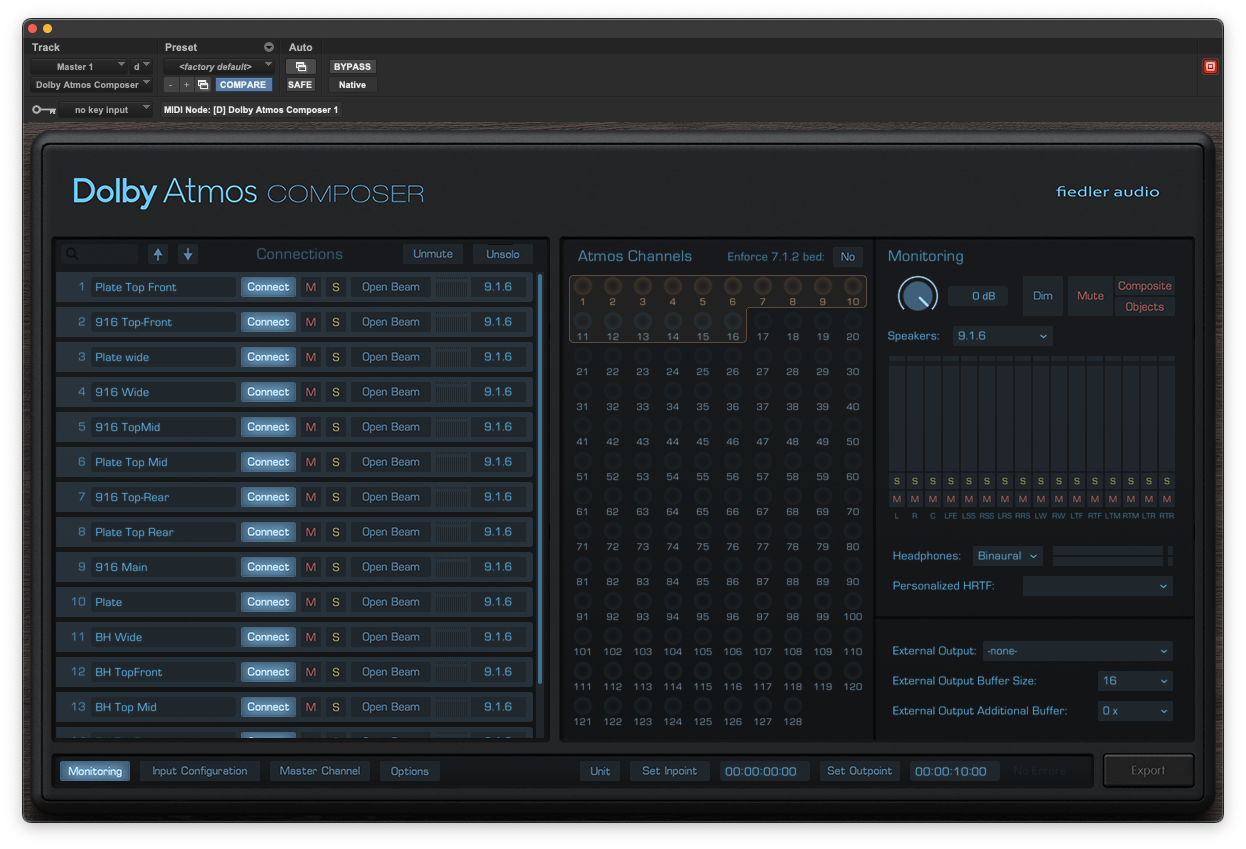Screen dimensions: 1246x849
Task: Select previous preset with minus button
Action: coord(170,85)
